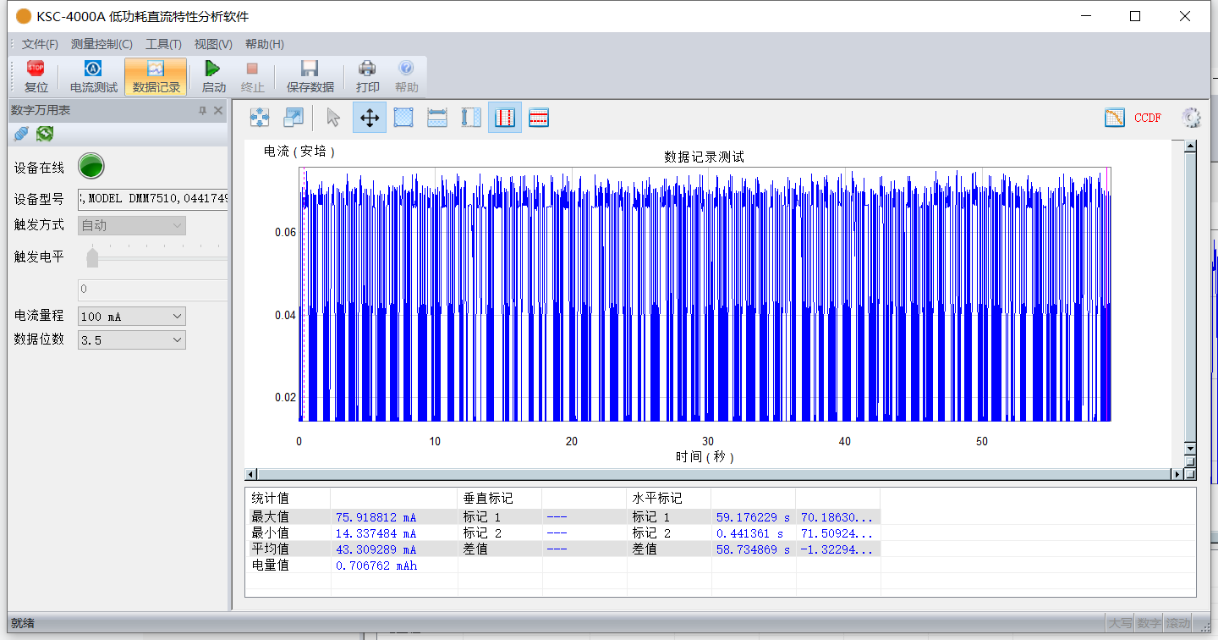Enable vertical markers on the chart

(504, 117)
